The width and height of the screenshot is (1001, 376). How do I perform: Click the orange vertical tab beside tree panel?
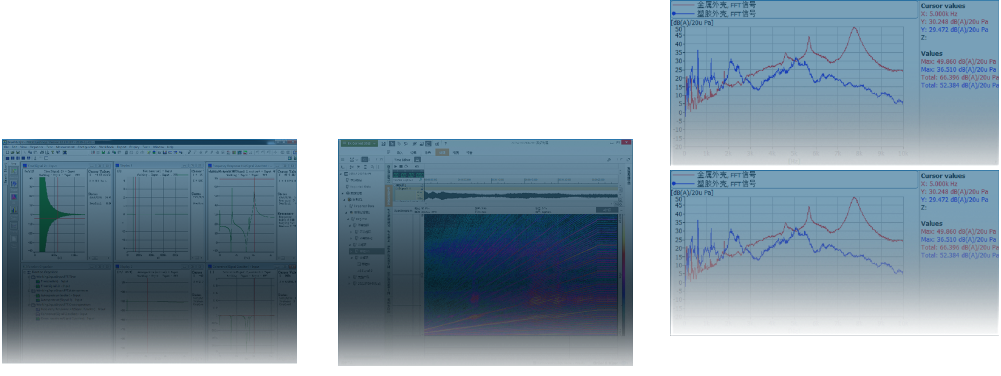click(x=388, y=194)
